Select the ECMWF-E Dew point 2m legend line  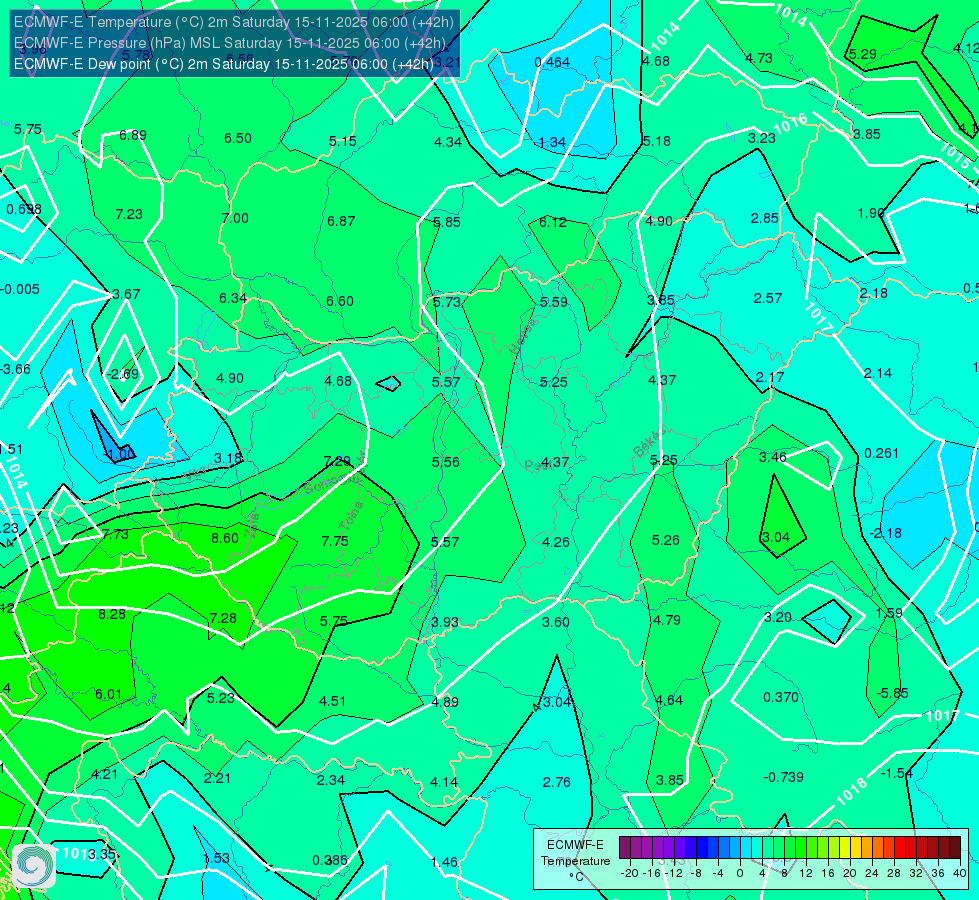pos(224,64)
